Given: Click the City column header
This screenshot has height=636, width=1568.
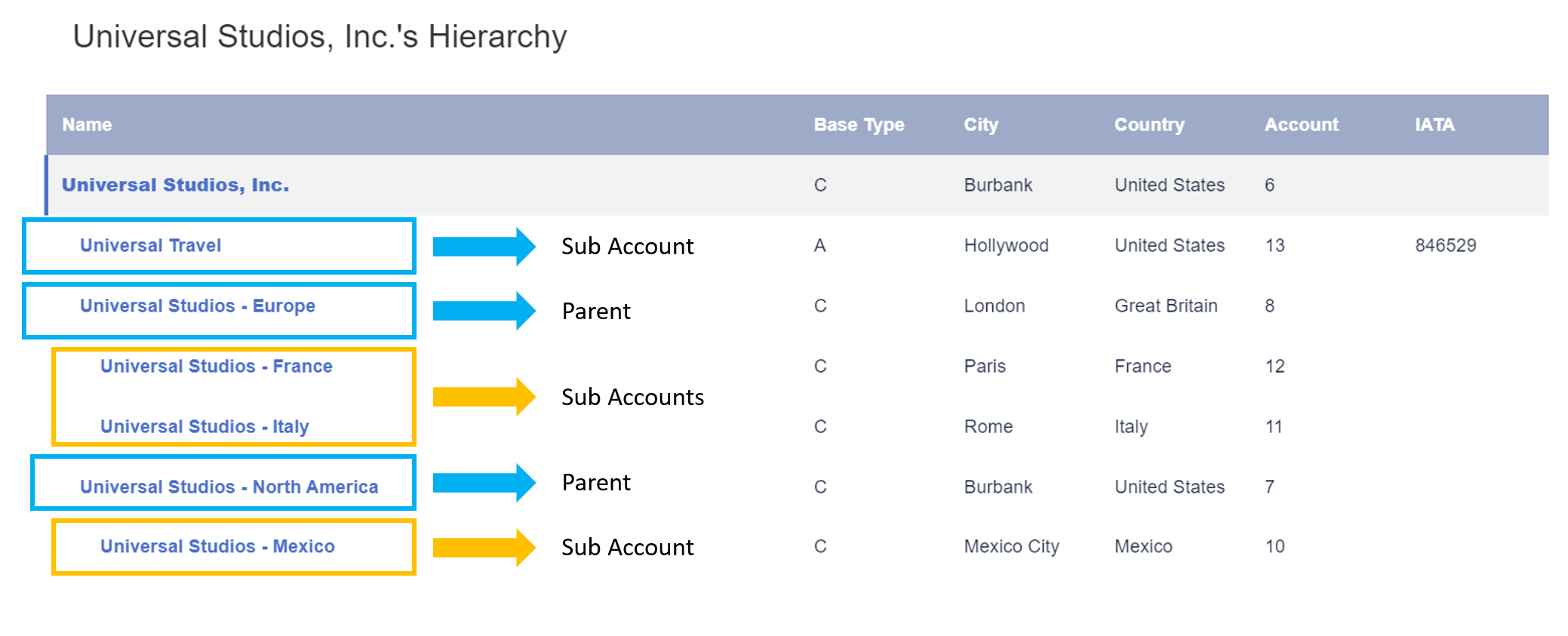Looking at the screenshot, I should coord(980,124).
